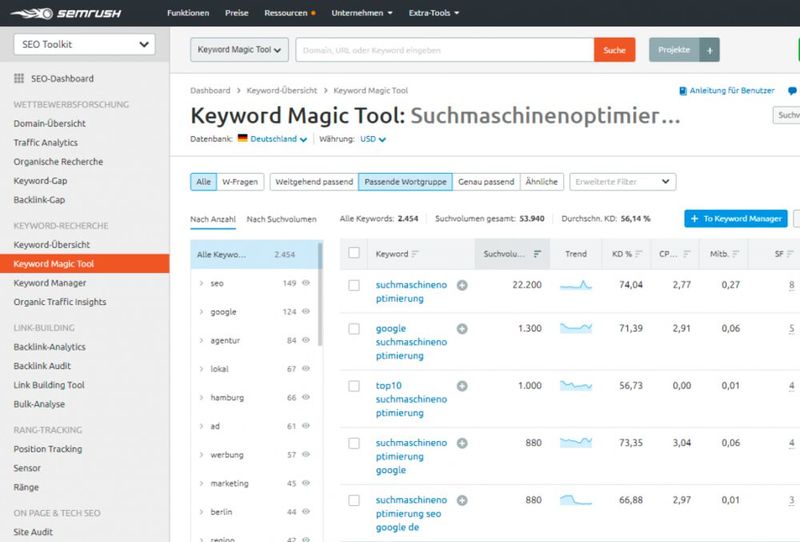Add suchmaschinenoptimierung google via plus icon

click(x=462, y=443)
